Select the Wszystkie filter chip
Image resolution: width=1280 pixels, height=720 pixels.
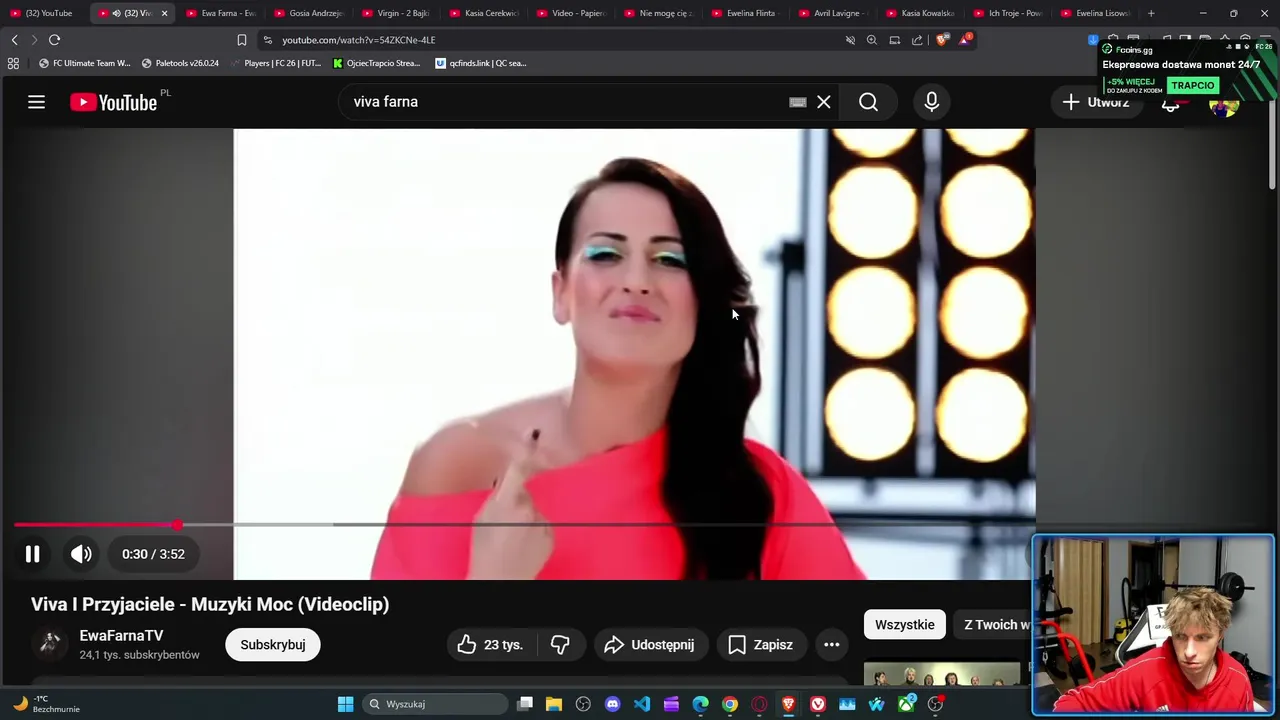point(905,625)
